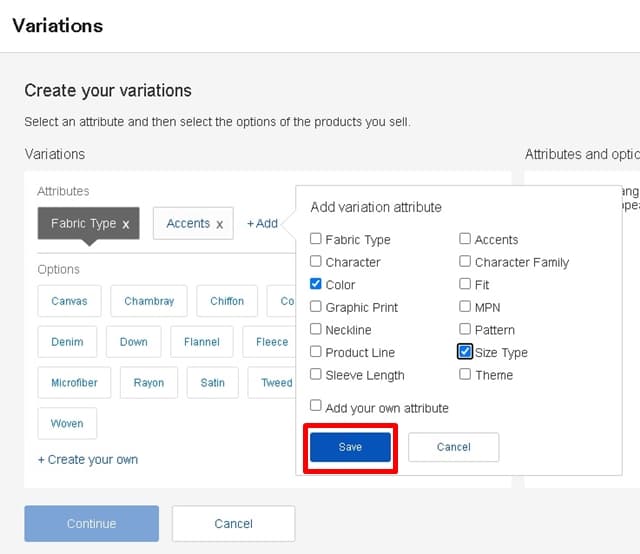640x554 pixels.
Task: Click the blue Save button
Action: coord(350,447)
